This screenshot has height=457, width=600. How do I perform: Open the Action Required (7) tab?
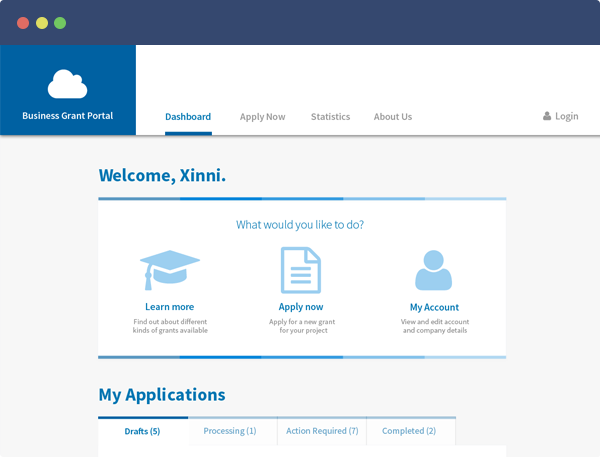point(322,431)
